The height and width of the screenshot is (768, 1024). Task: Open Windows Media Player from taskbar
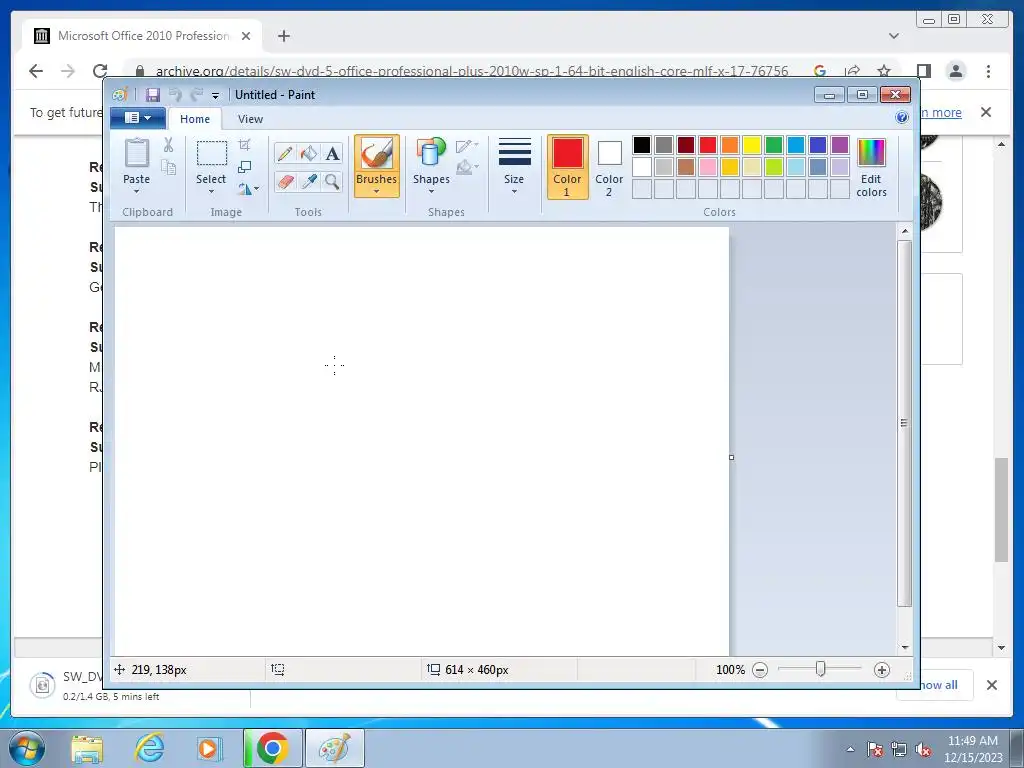click(209, 748)
